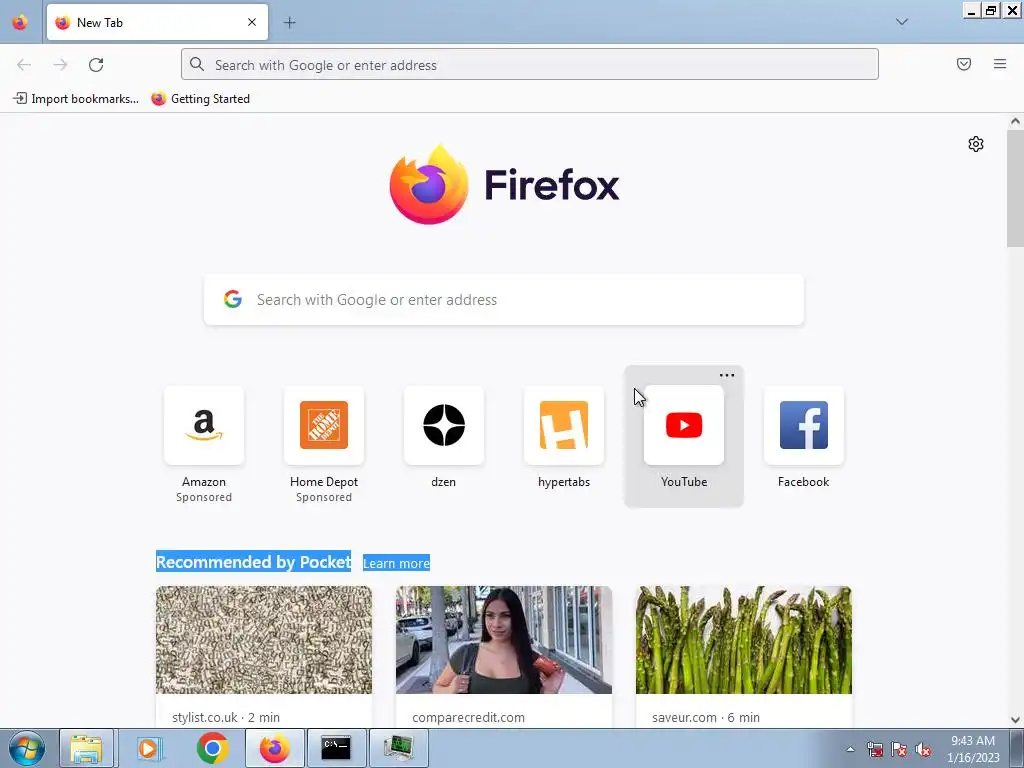Open comparecredit.com story thumbnail
Viewport: 1024px width, 768px height.
(504, 640)
